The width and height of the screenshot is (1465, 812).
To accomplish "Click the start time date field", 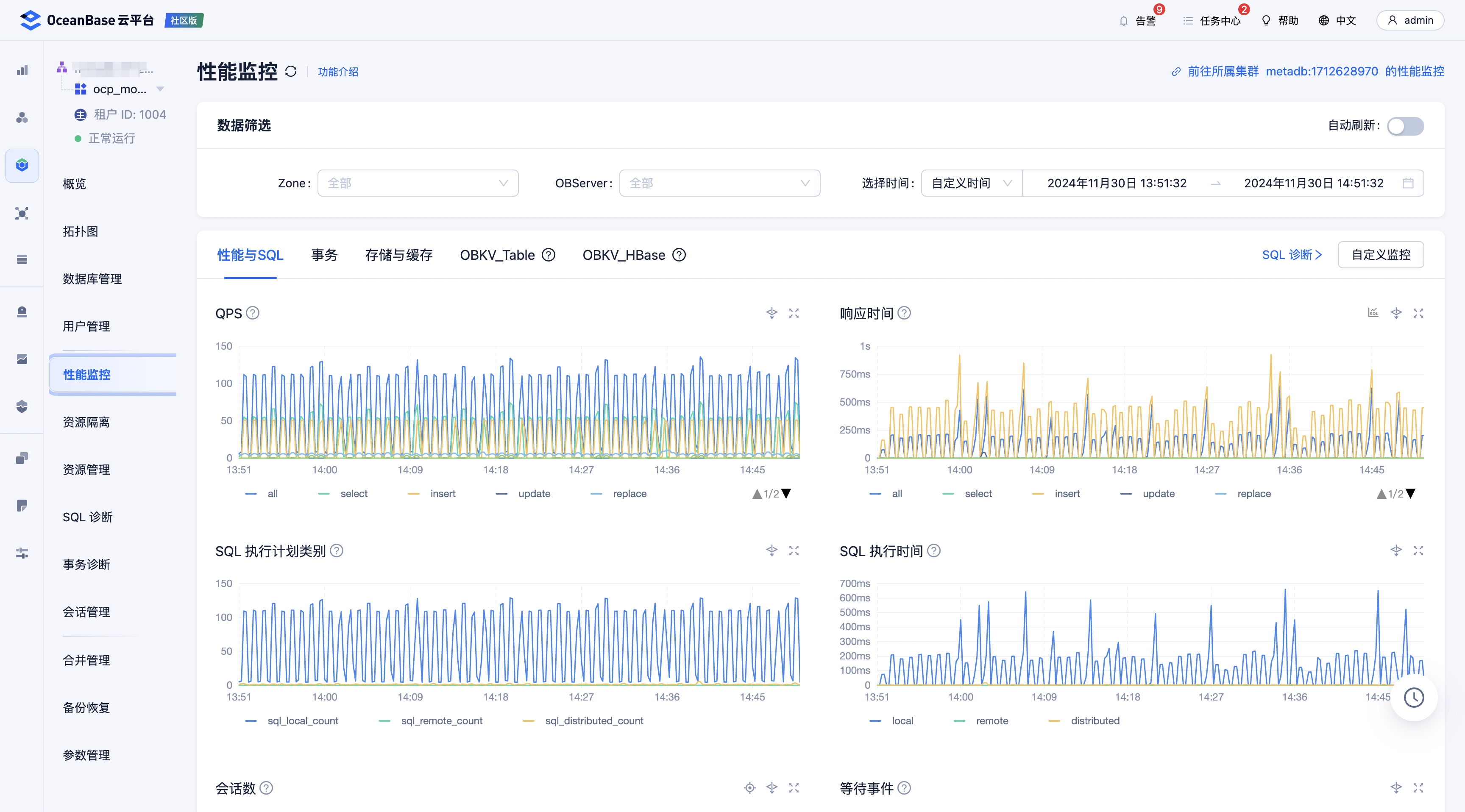I will (x=1117, y=184).
